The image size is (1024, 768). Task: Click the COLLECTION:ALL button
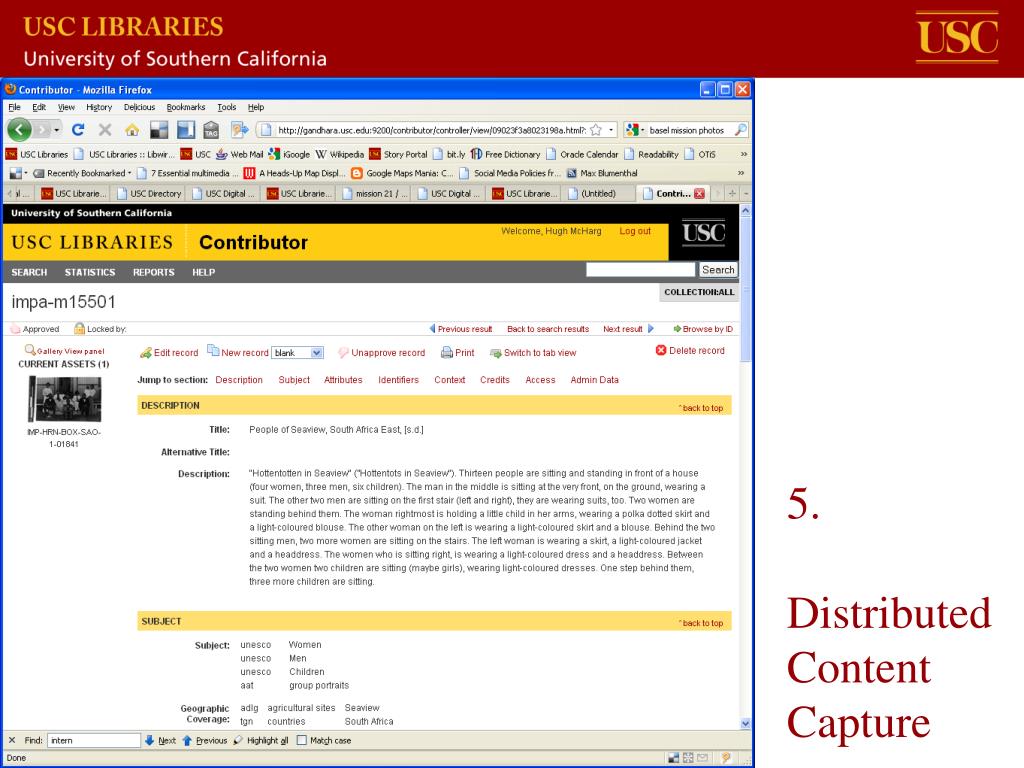click(x=699, y=292)
